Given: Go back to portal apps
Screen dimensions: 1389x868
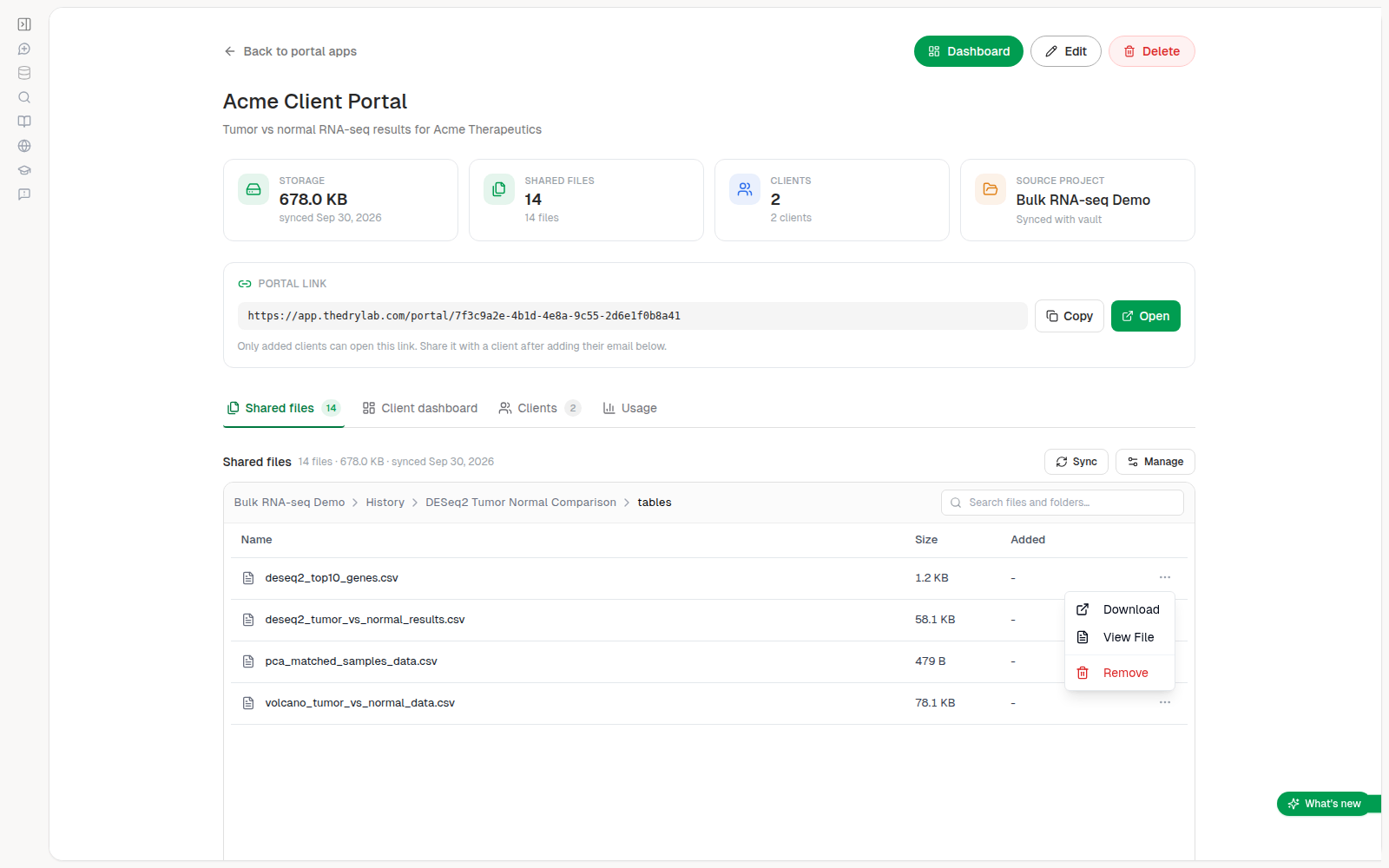Looking at the screenshot, I should (x=290, y=51).
